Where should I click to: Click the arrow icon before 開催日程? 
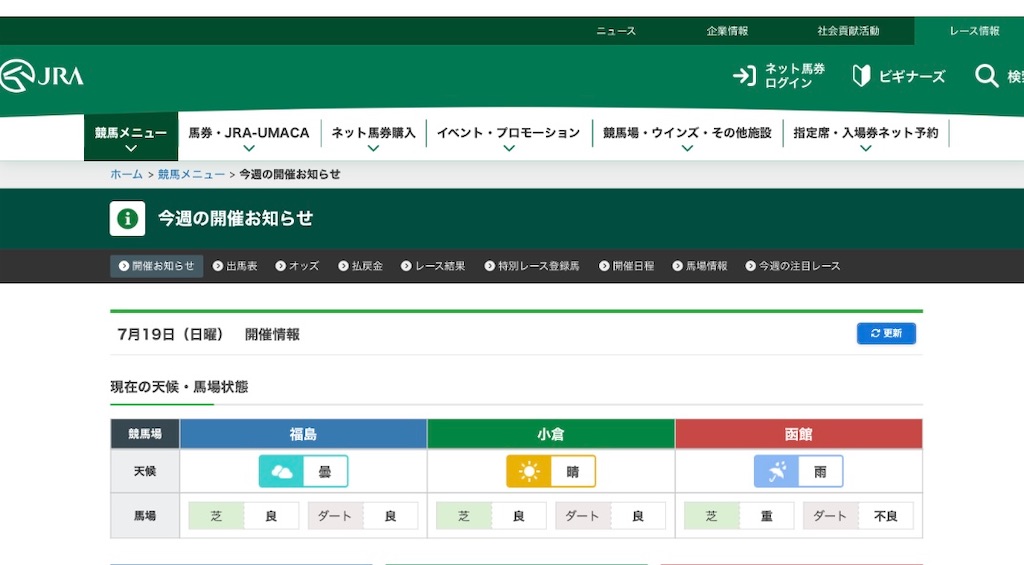click(604, 266)
